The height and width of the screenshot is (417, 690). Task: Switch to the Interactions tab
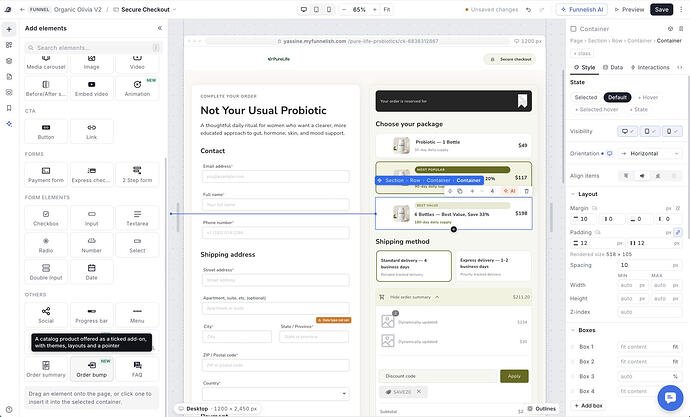tap(650, 67)
